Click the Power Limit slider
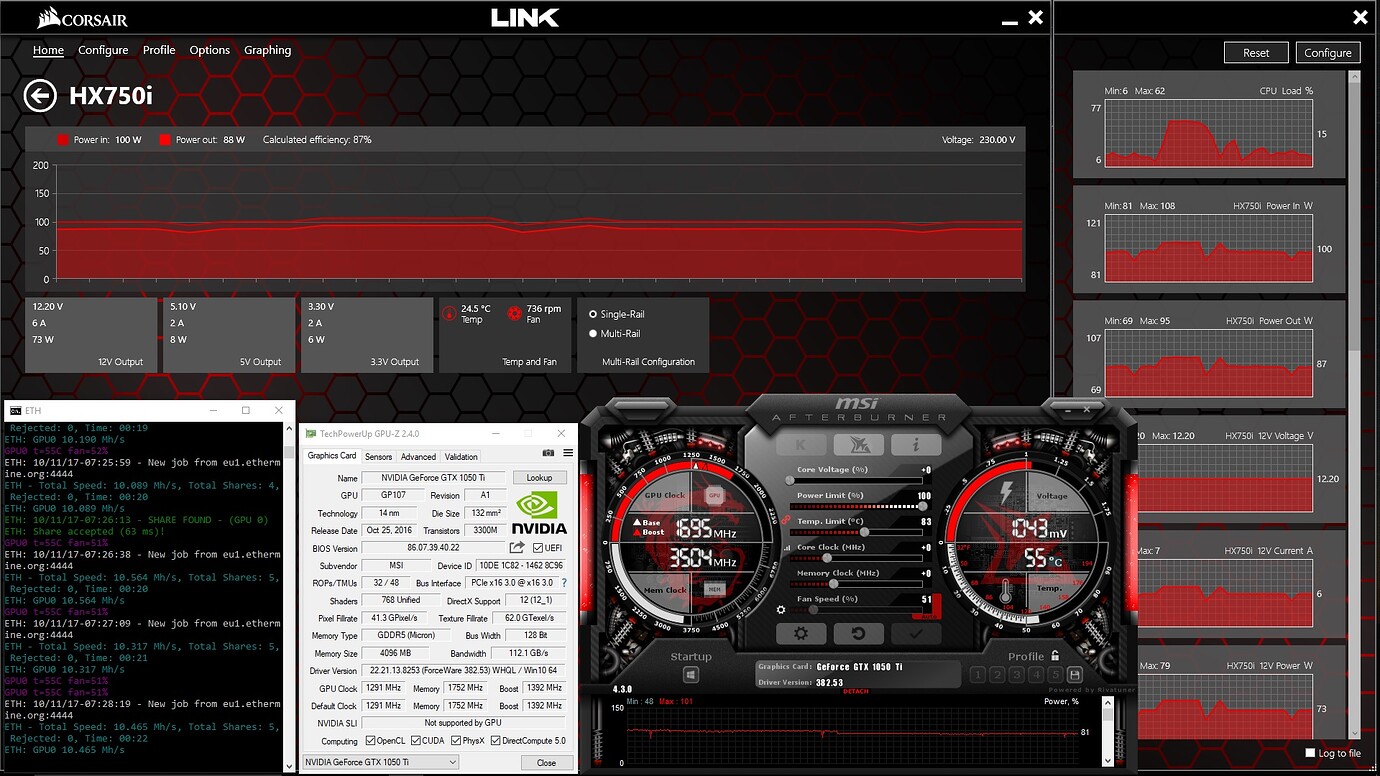The image size is (1380, 776). coord(860,506)
